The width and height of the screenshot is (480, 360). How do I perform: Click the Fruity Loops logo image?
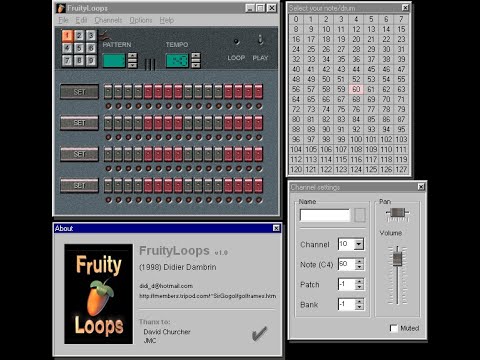point(99,294)
